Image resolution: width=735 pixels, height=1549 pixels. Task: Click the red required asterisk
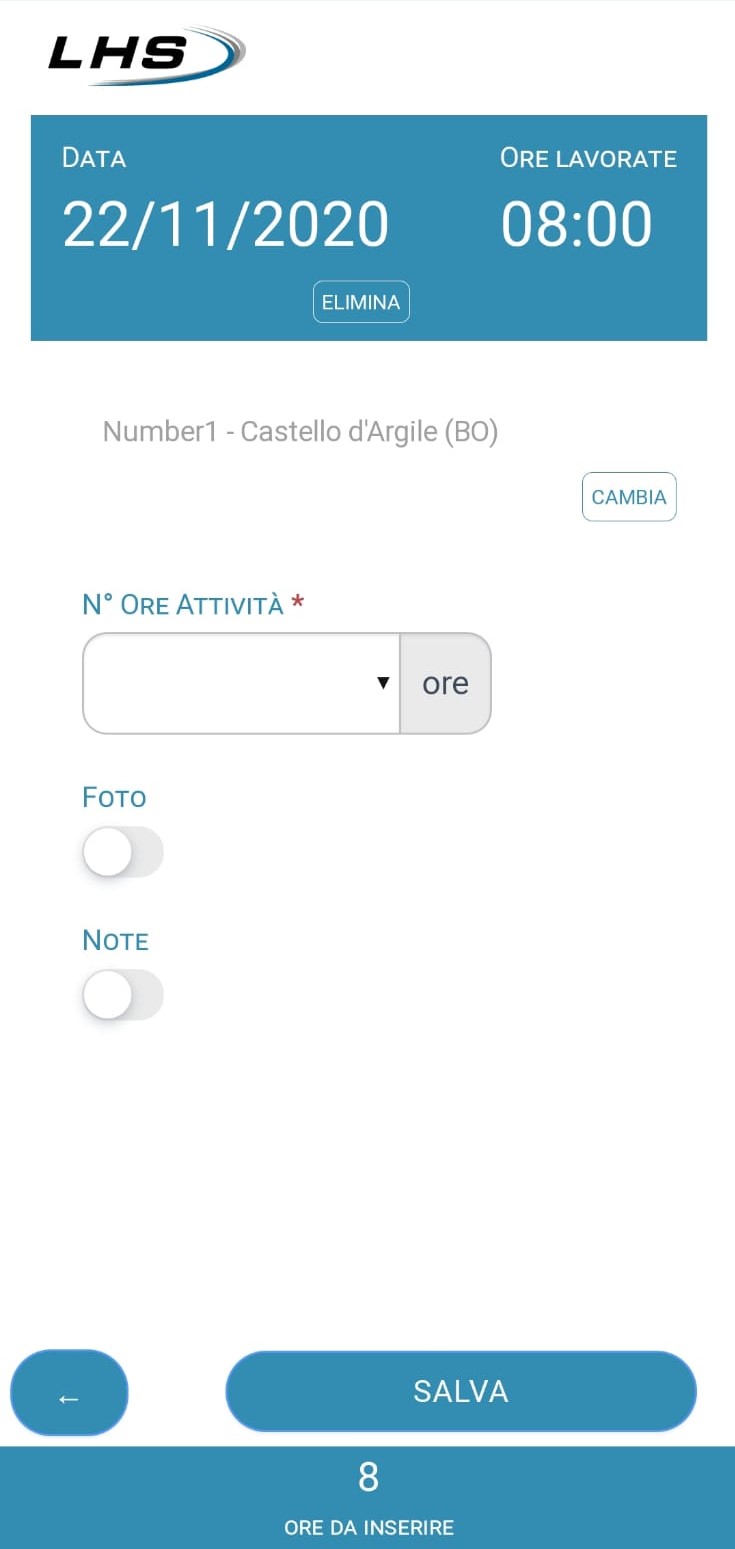(297, 604)
